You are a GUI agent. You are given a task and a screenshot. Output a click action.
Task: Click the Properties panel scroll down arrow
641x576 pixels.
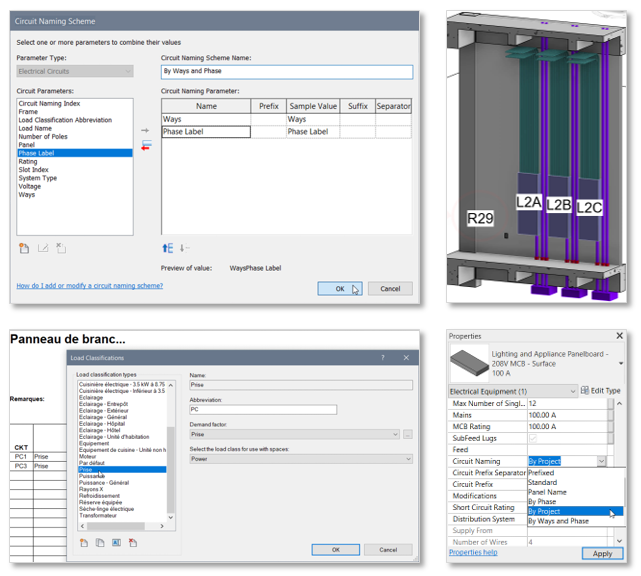tap(619, 541)
